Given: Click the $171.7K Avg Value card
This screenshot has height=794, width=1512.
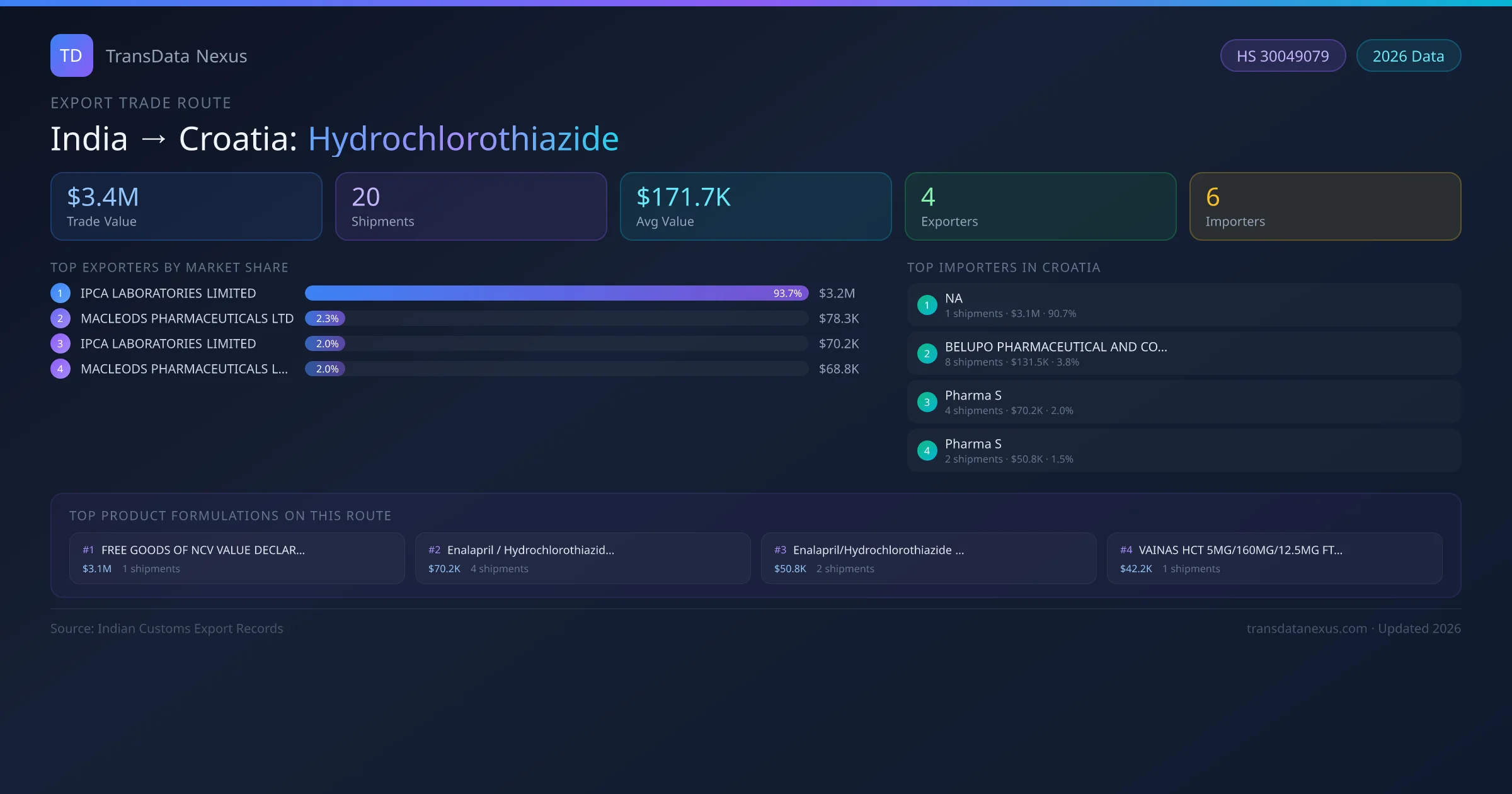Looking at the screenshot, I should tap(755, 206).
